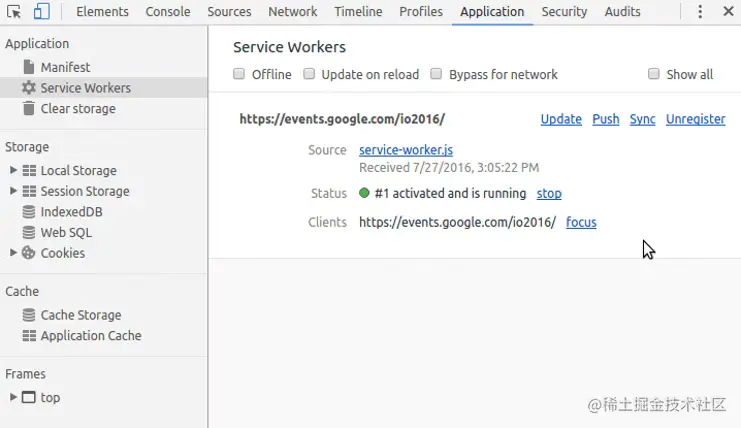Expand the Cookies tree node

(13, 253)
